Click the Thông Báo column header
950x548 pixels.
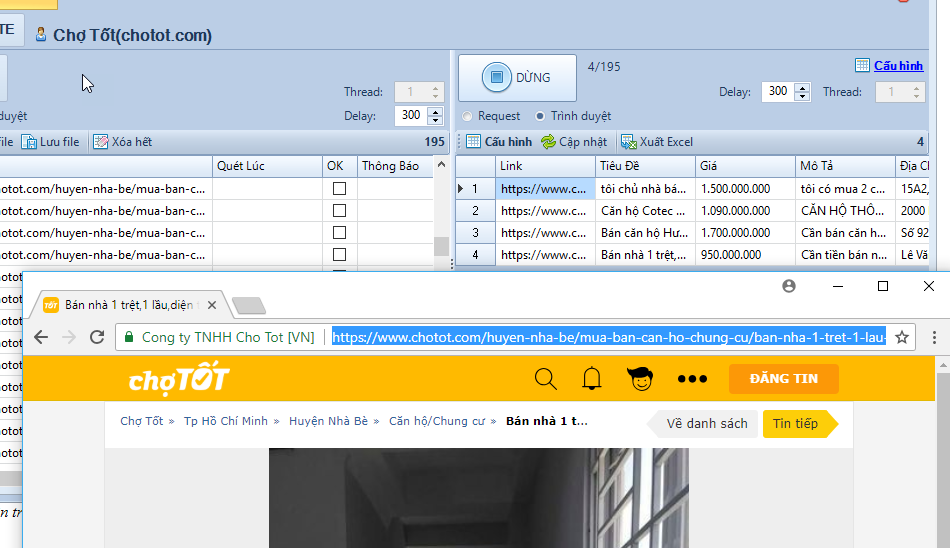pyautogui.click(x=395, y=166)
